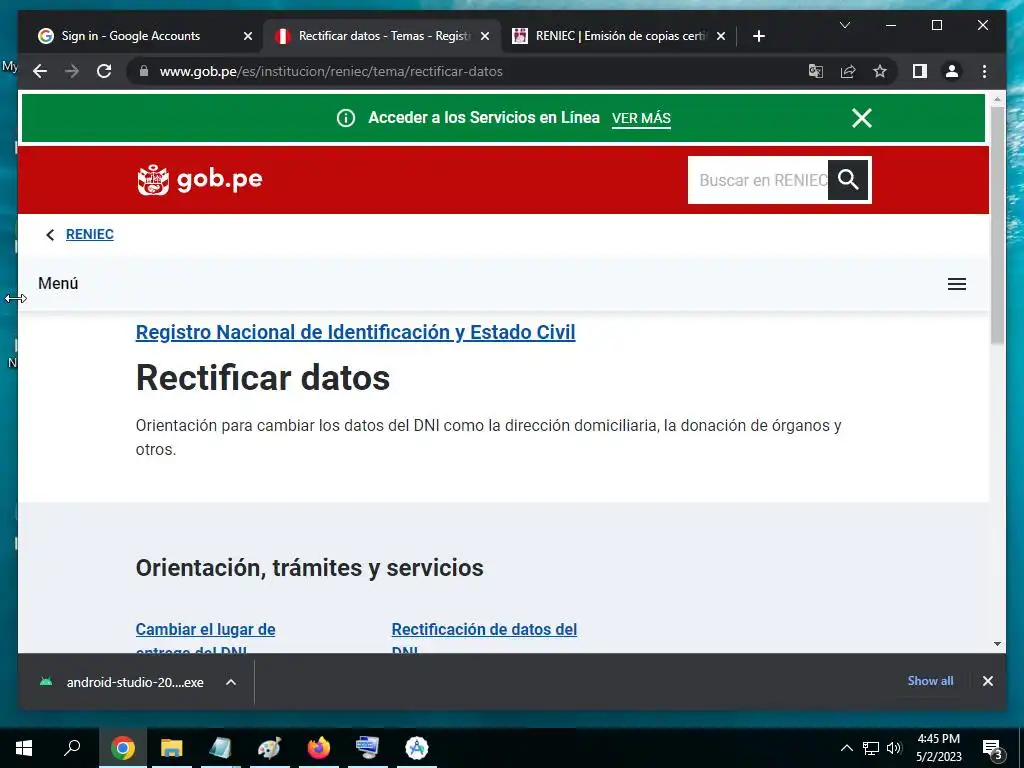Open the clock showing 4:45 PM
1024x768 pixels.
pos(938,748)
